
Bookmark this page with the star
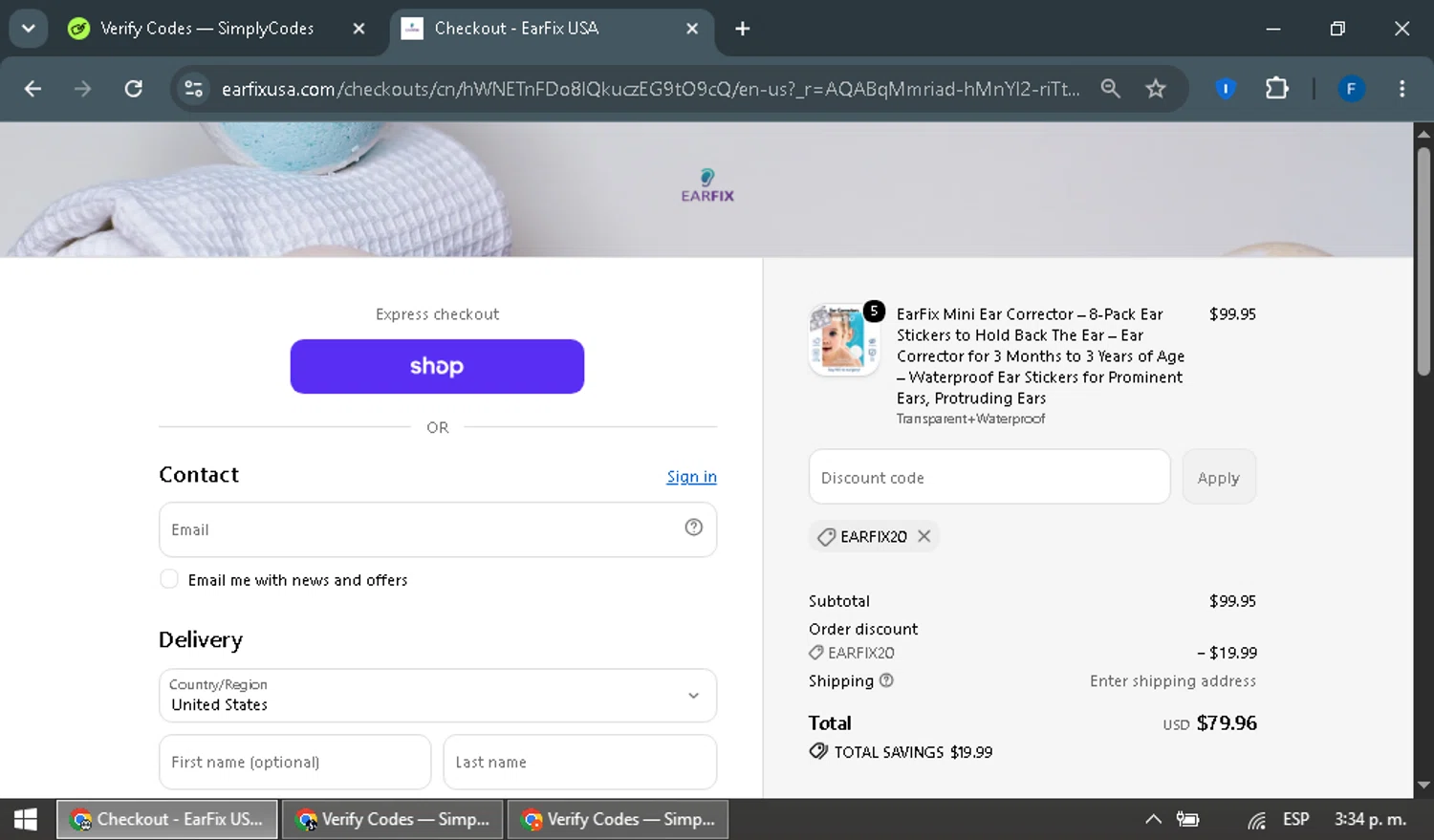[x=1156, y=89]
